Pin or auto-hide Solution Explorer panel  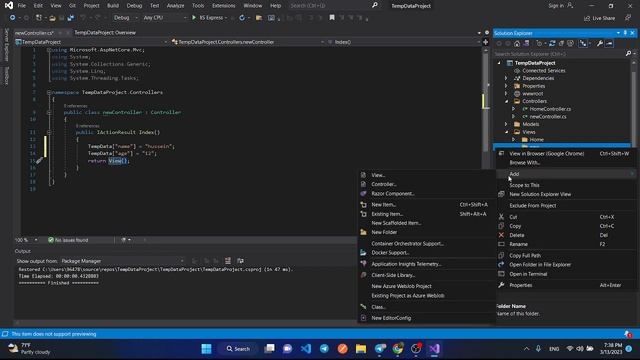pyautogui.click(x=625, y=33)
